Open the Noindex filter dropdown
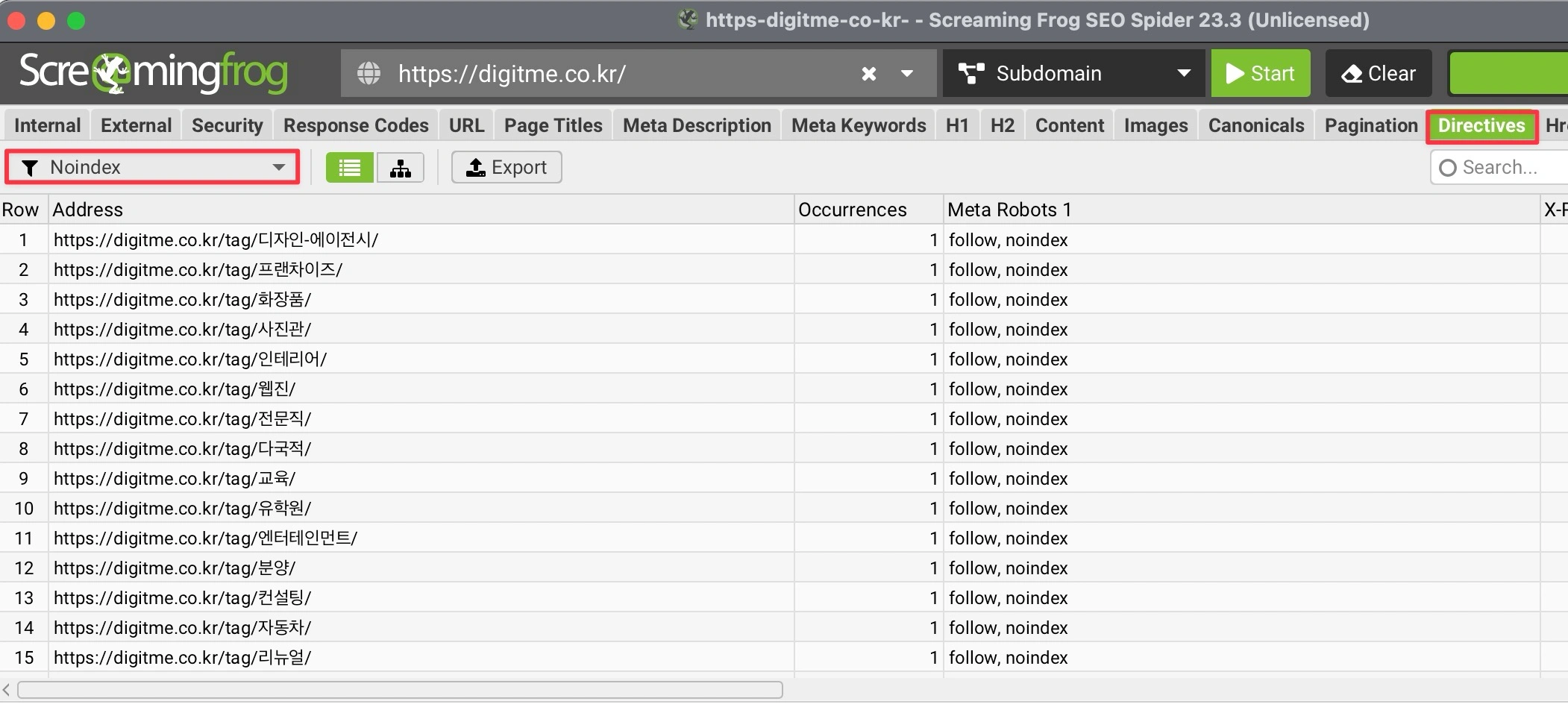1568x710 pixels. pos(153,167)
